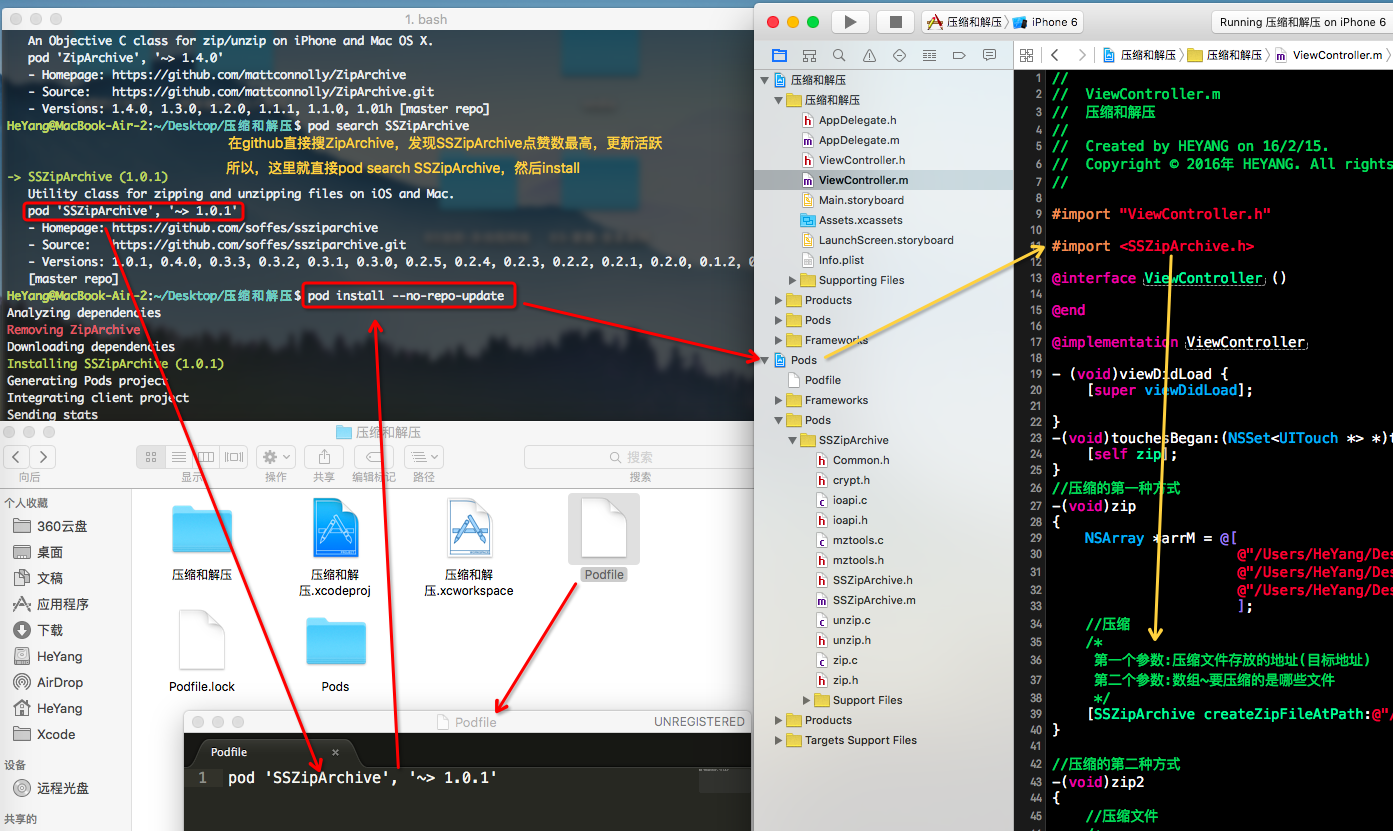This screenshot has height=831, width=1393.
Task: Click the Finder edit tags button
Action: pos(374,457)
